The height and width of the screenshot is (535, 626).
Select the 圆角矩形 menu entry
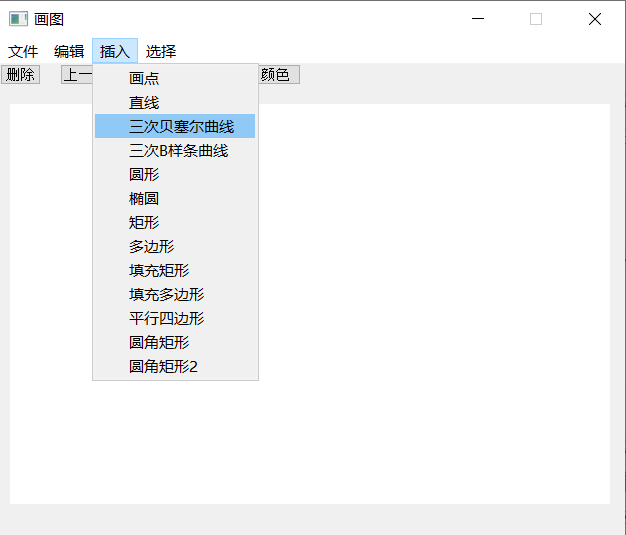[x=175, y=342]
